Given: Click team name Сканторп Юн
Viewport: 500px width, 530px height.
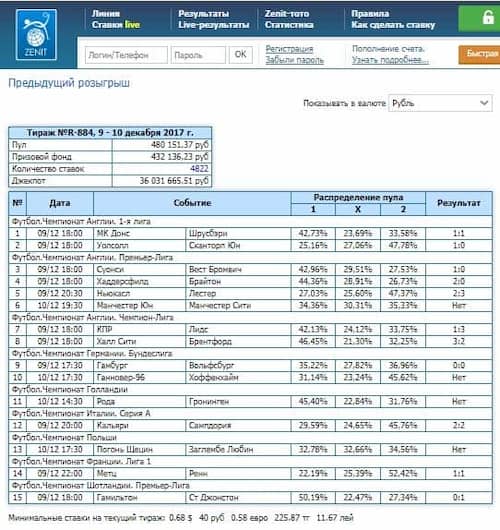Looking at the screenshot, I should pos(214,245).
